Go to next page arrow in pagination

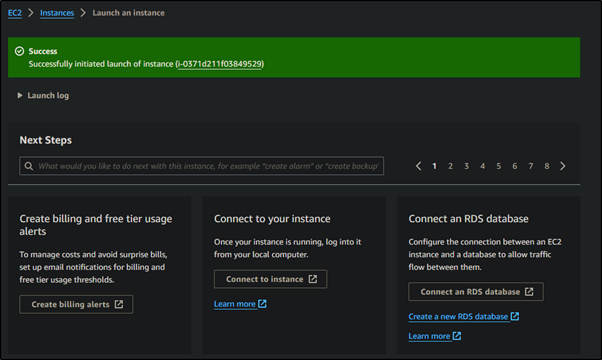(562, 166)
